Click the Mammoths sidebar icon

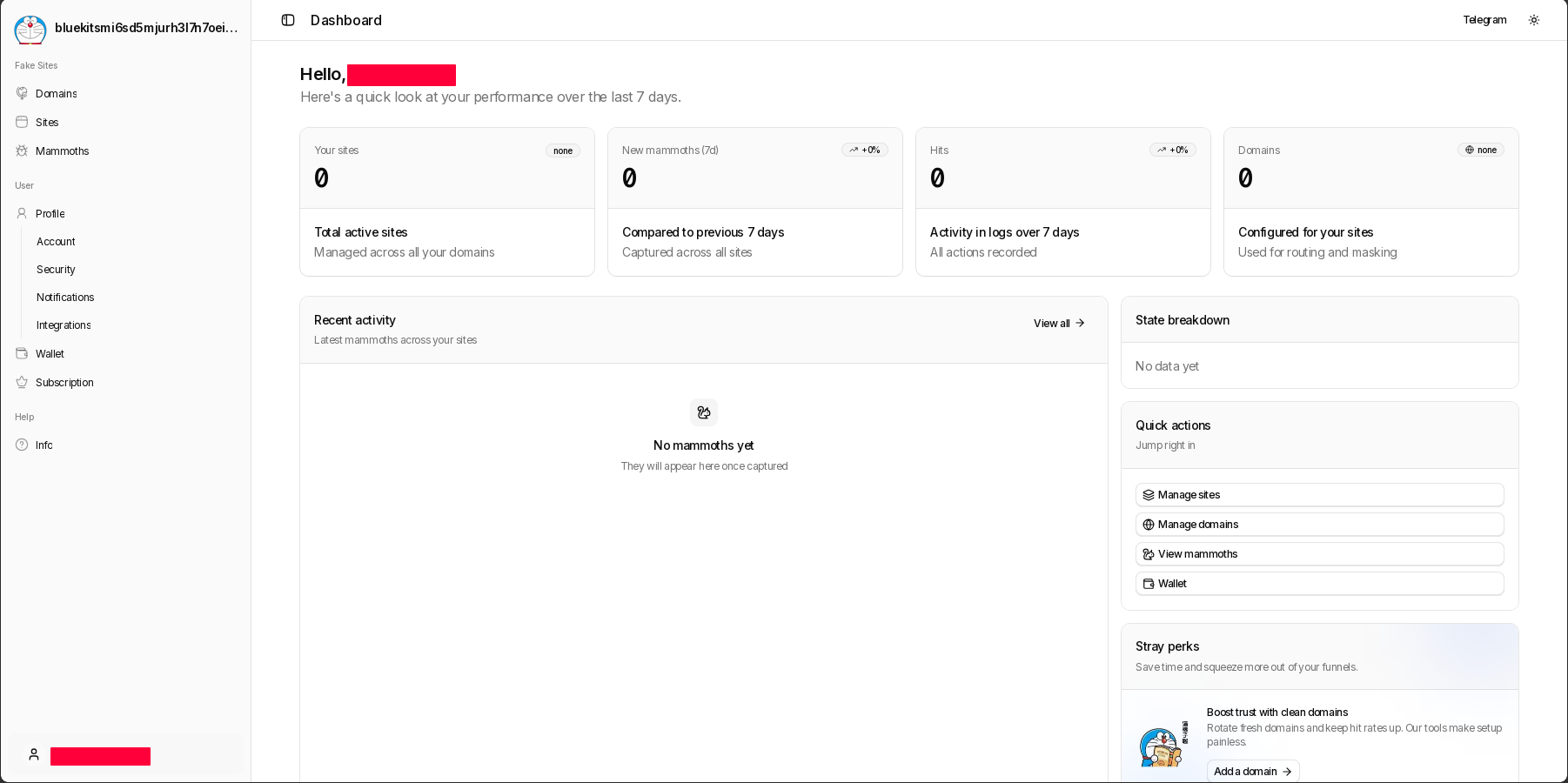point(22,151)
